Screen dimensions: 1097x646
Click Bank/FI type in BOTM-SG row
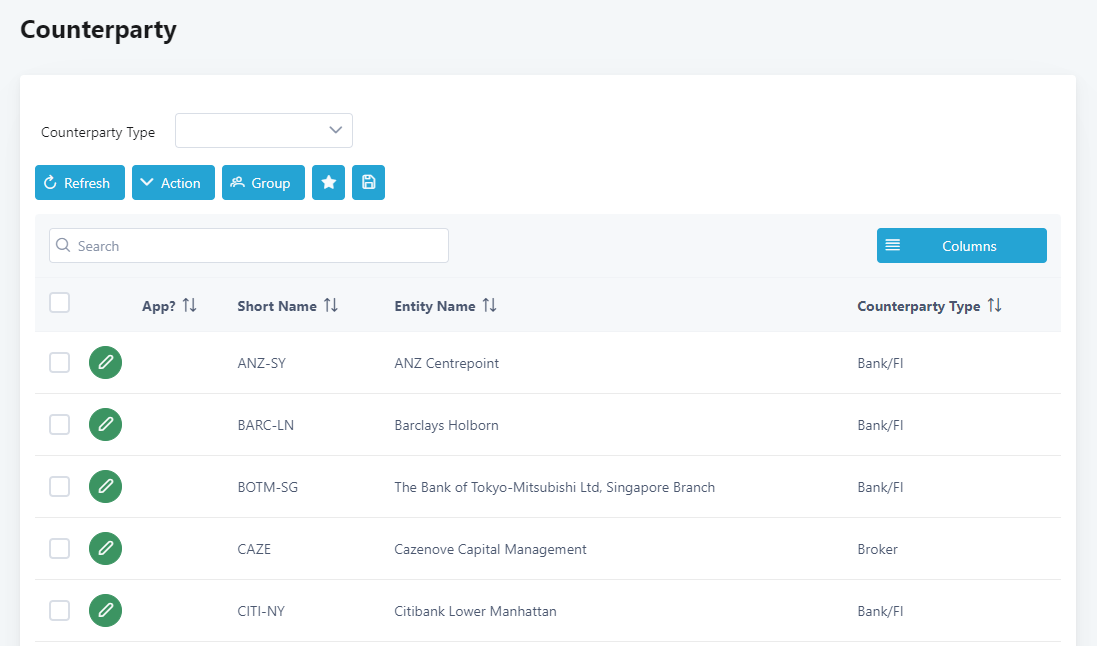point(880,487)
